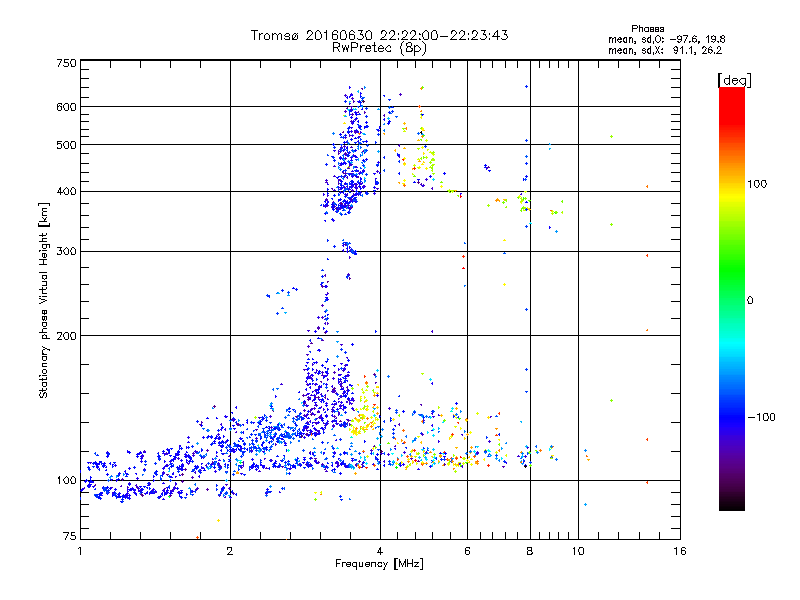Click the y-axis tick label '600'

66,107
